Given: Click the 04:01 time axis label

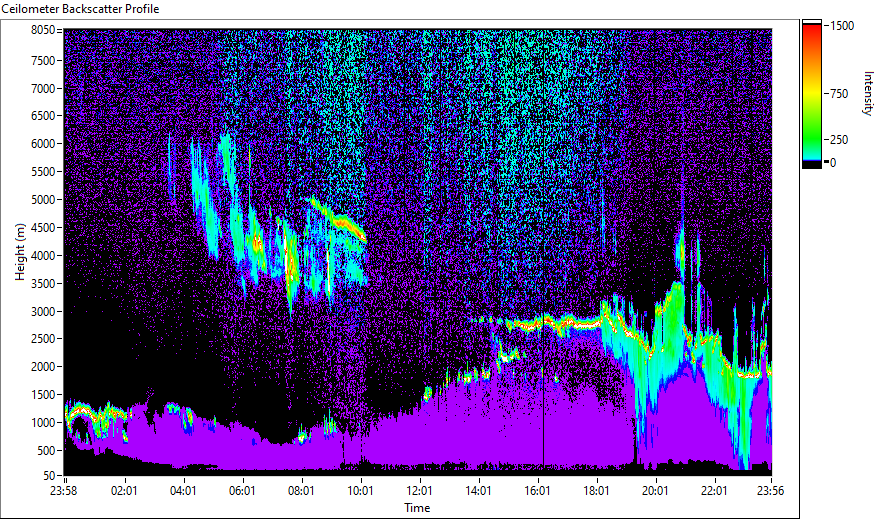Looking at the screenshot, I should tap(183, 491).
